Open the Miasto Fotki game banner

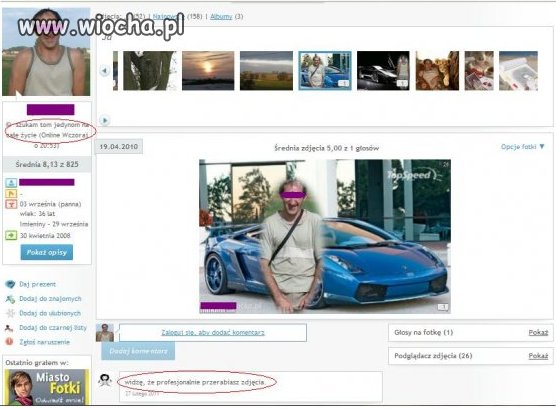46,387
